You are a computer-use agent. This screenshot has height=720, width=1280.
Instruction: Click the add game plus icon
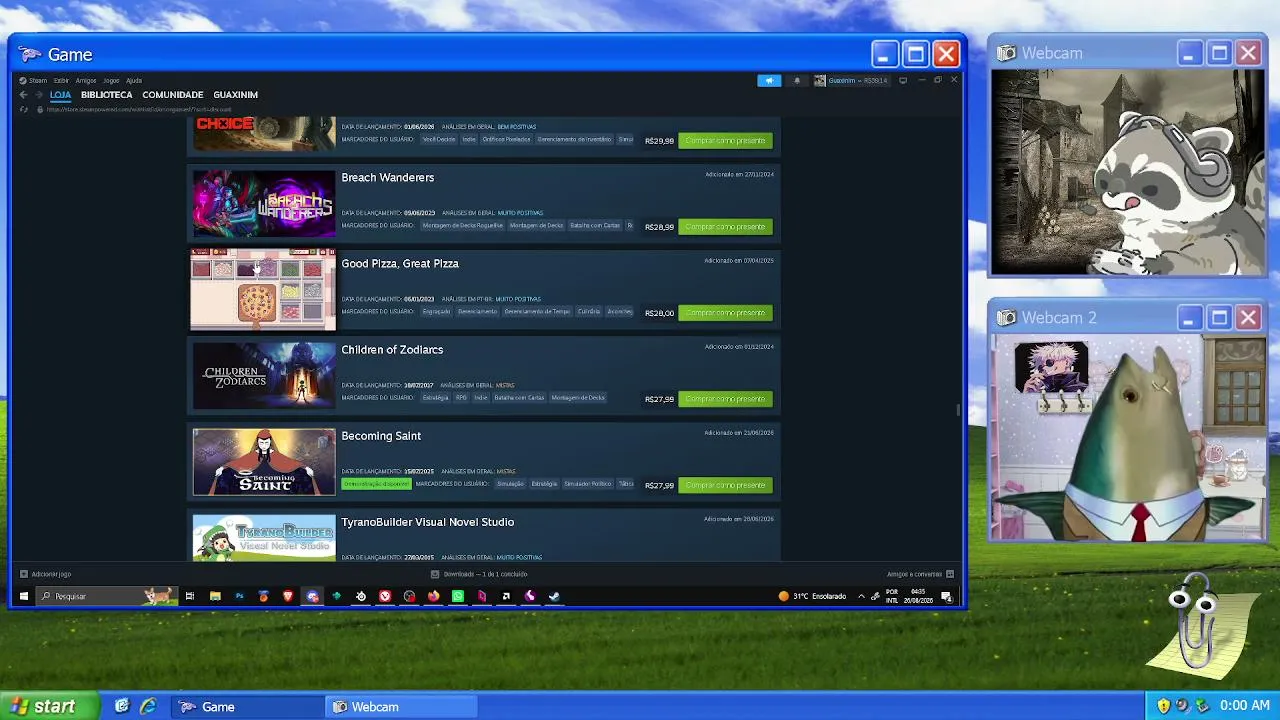(23, 574)
